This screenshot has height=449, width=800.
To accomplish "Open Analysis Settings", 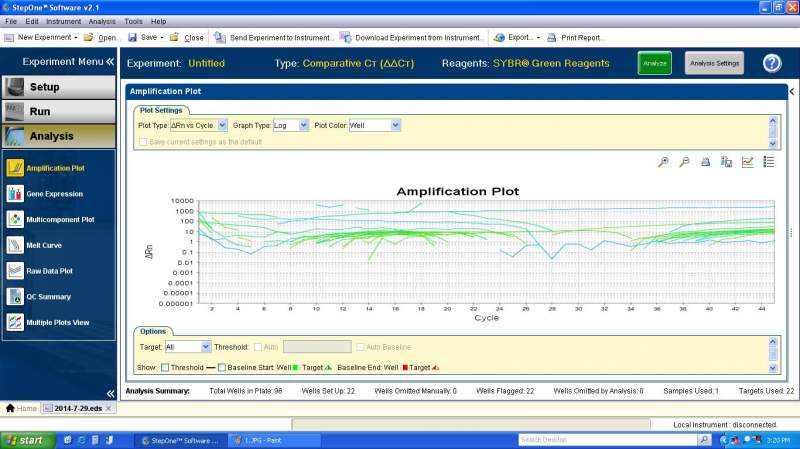I will [714, 63].
